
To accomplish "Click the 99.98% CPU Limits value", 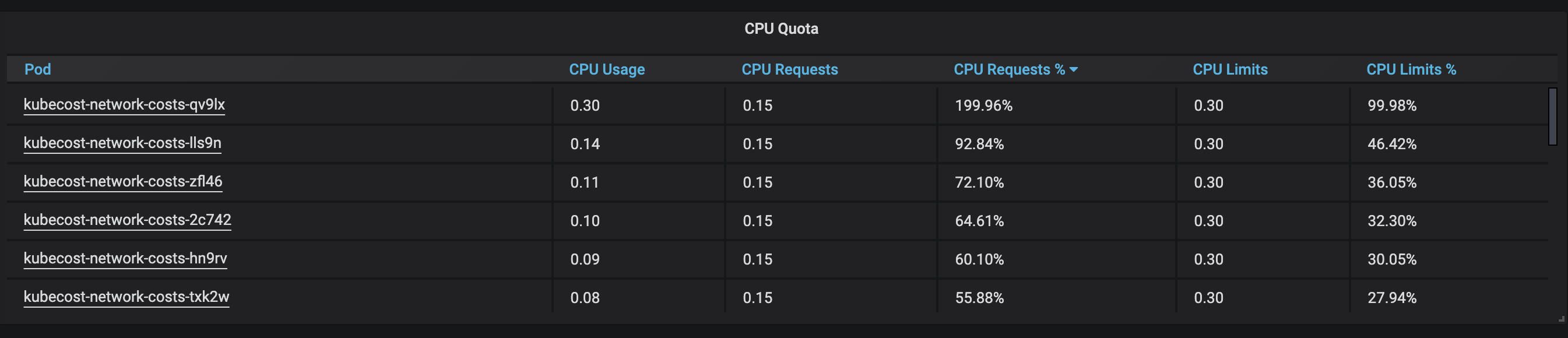I will pyautogui.click(x=1392, y=105).
